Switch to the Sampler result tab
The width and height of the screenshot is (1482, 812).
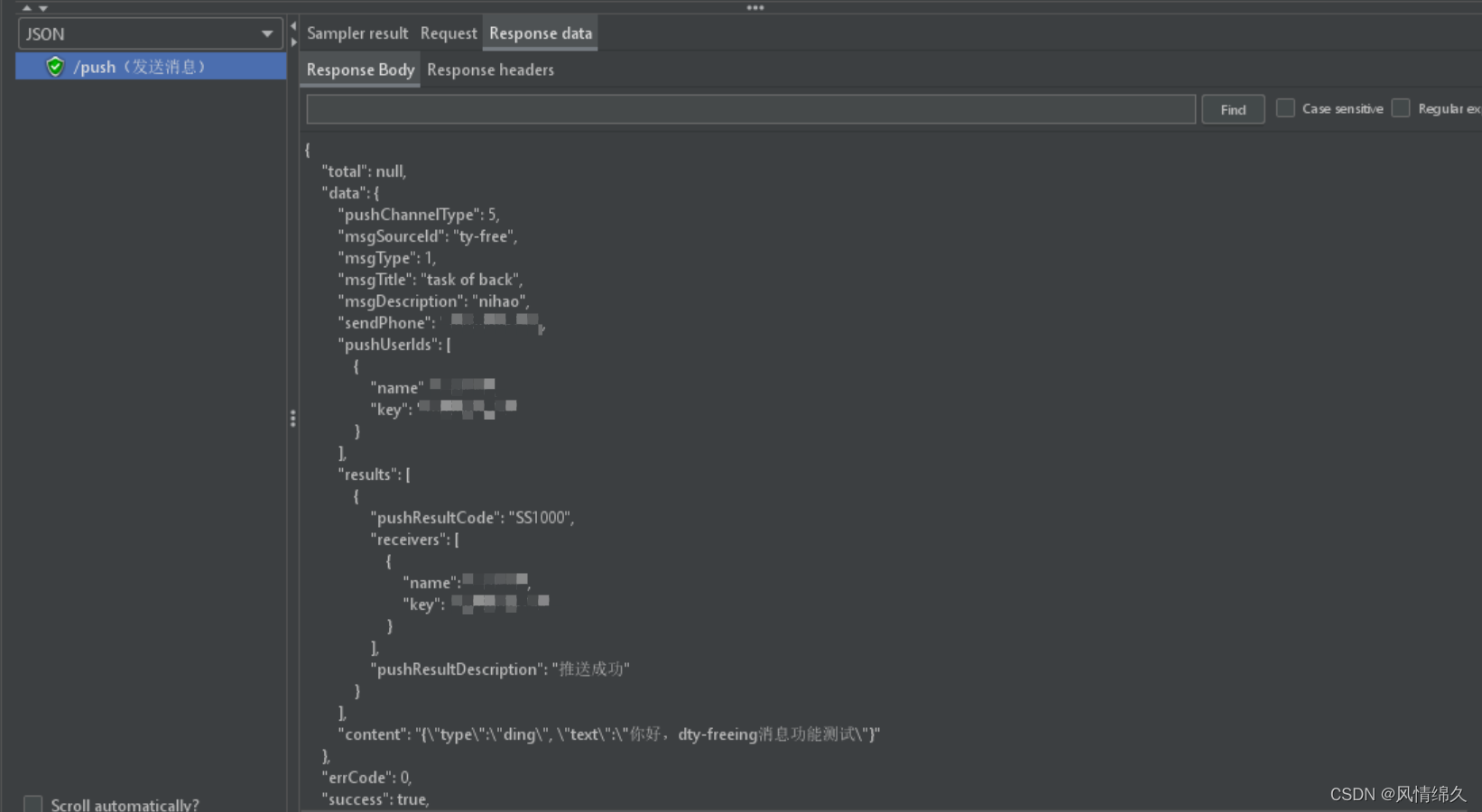tap(357, 32)
